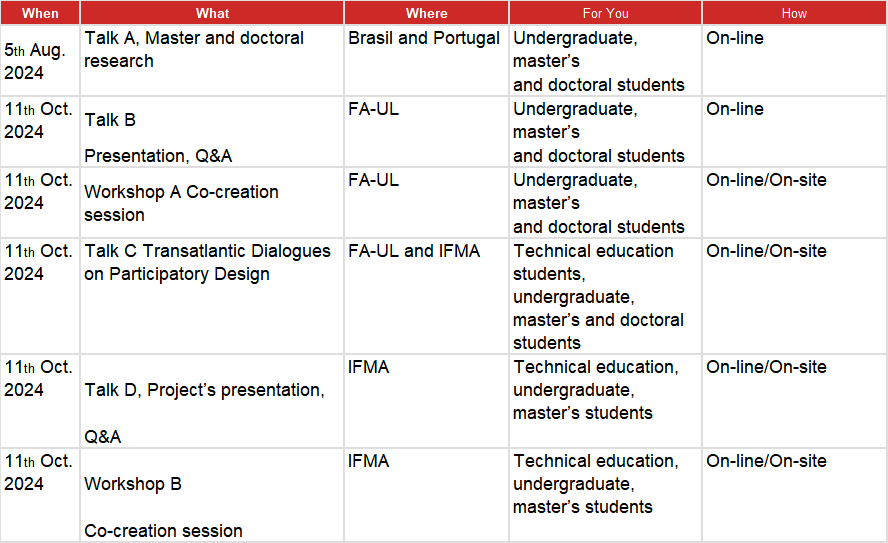
Task: Click the 'Where' column header
Action: point(426,13)
